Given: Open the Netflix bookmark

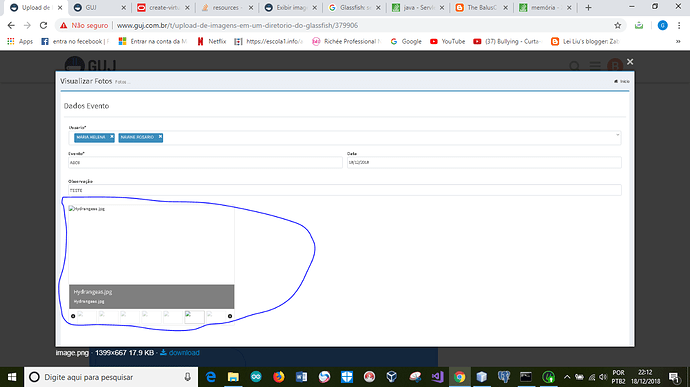Looking at the screenshot, I should pyautogui.click(x=212, y=41).
